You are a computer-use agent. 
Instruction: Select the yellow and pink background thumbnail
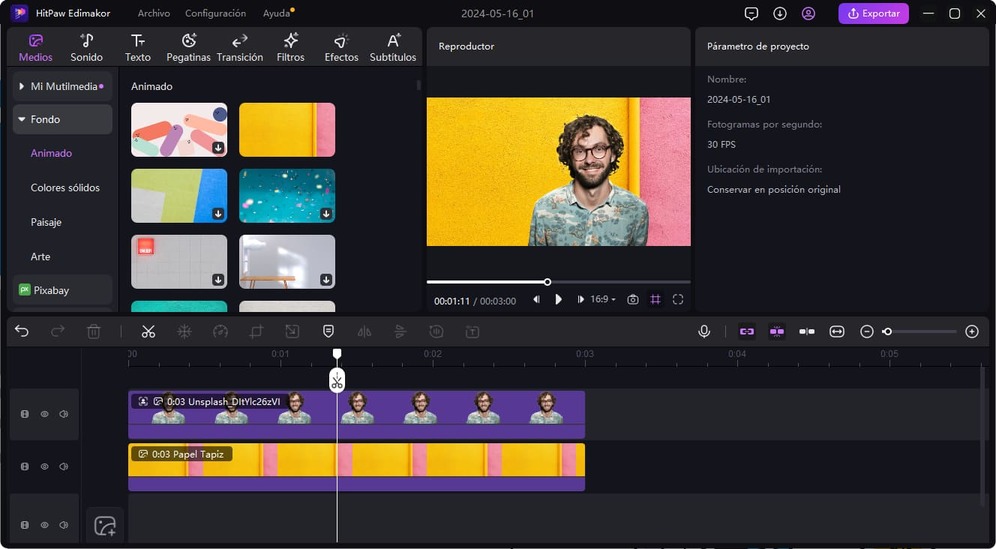[287, 130]
